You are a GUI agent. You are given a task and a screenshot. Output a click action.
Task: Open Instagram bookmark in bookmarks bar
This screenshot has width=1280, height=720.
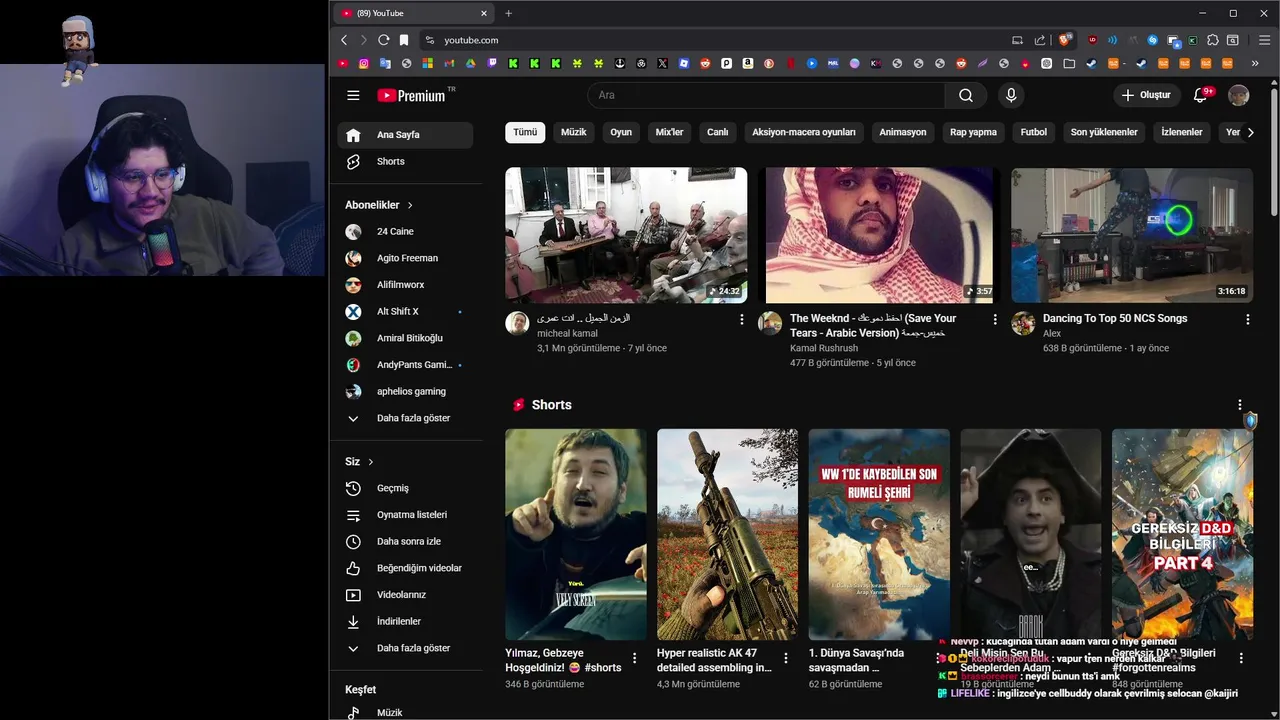(x=364, y=63)
